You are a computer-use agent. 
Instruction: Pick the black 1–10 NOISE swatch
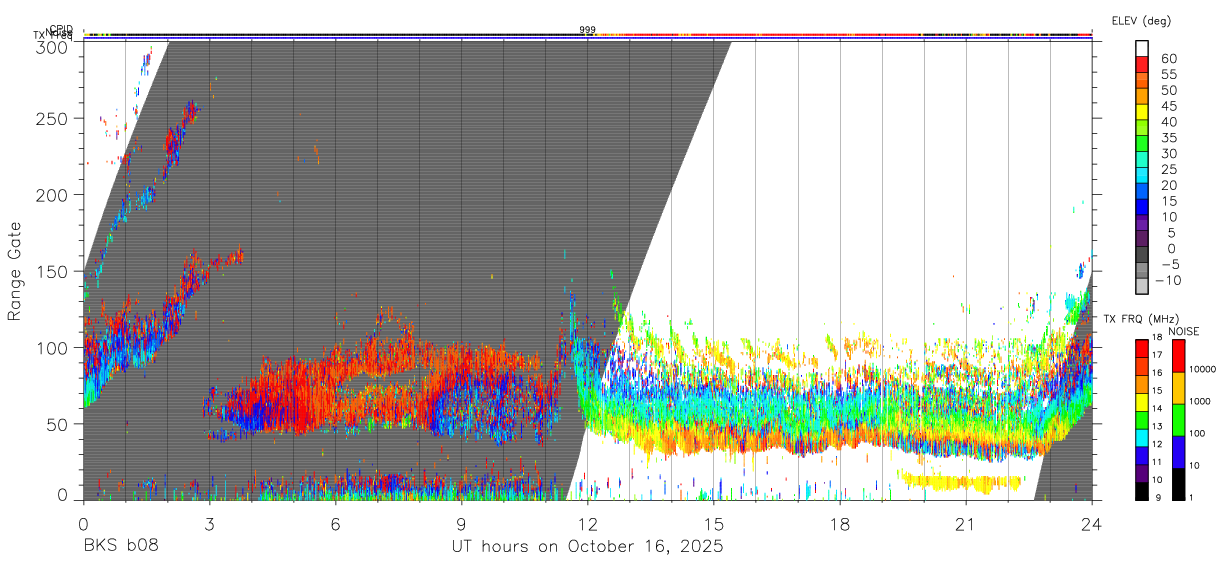click(1180, 483)
